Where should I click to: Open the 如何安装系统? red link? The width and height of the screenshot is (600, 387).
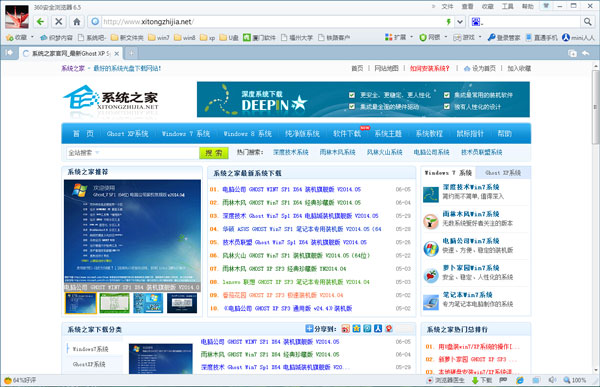pos(429,69)
